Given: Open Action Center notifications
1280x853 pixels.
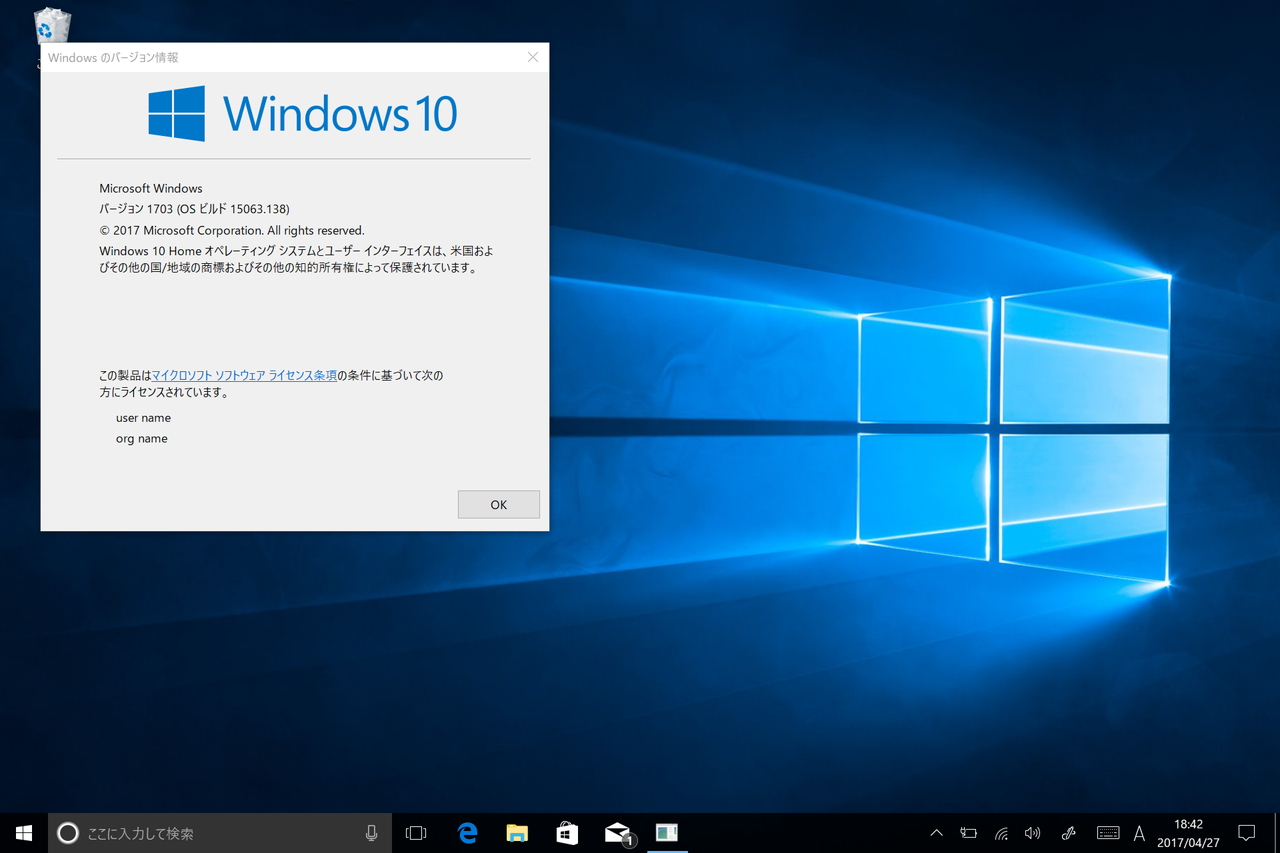Looking at the screenshot, I should 1246,832.
